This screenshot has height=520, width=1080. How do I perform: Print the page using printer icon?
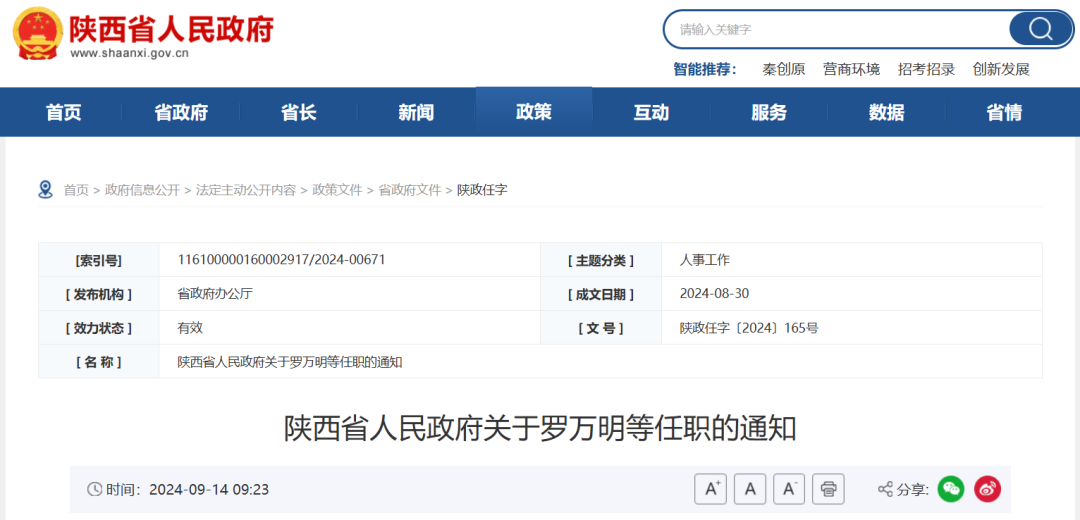829,490
